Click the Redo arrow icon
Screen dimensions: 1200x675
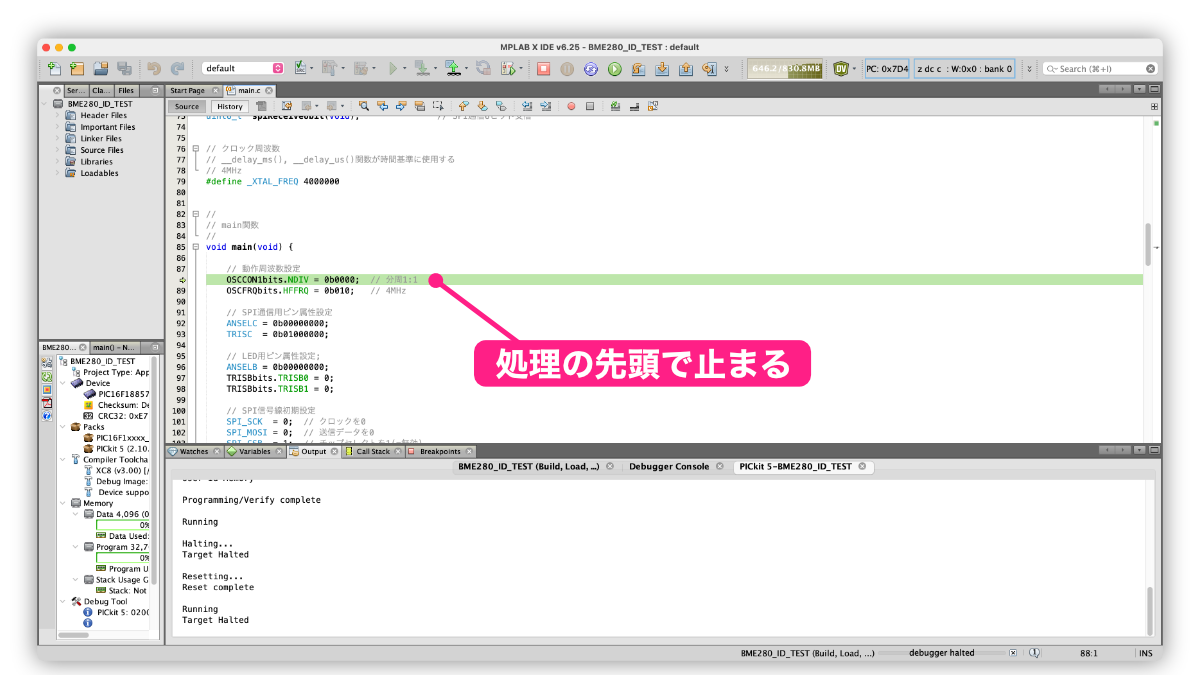[178, 69]
